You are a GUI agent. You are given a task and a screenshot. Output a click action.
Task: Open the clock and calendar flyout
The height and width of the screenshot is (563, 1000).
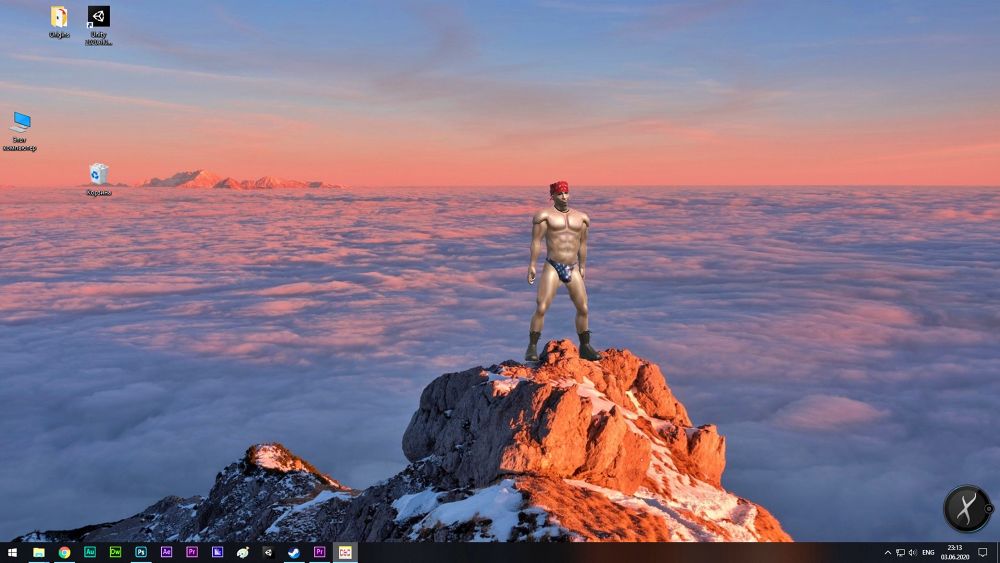(x=955, y=552)
